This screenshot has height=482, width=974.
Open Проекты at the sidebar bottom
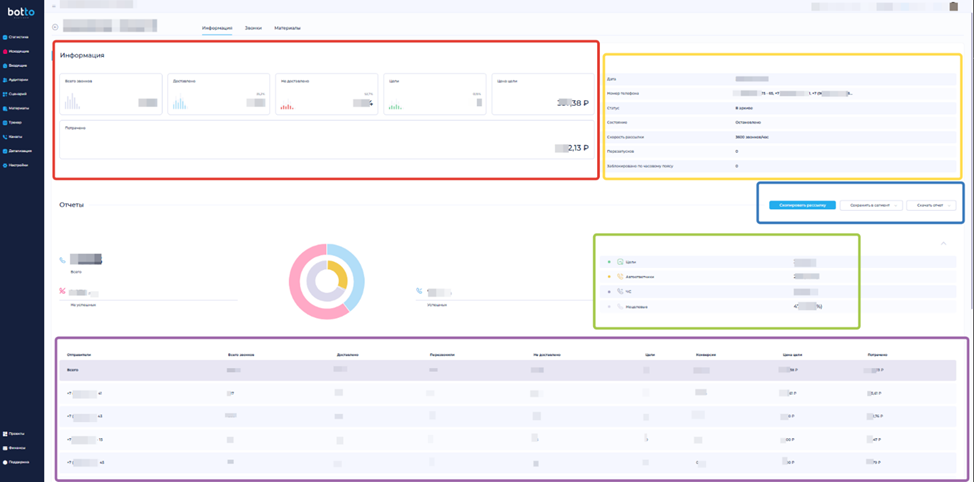click(16, 434)
